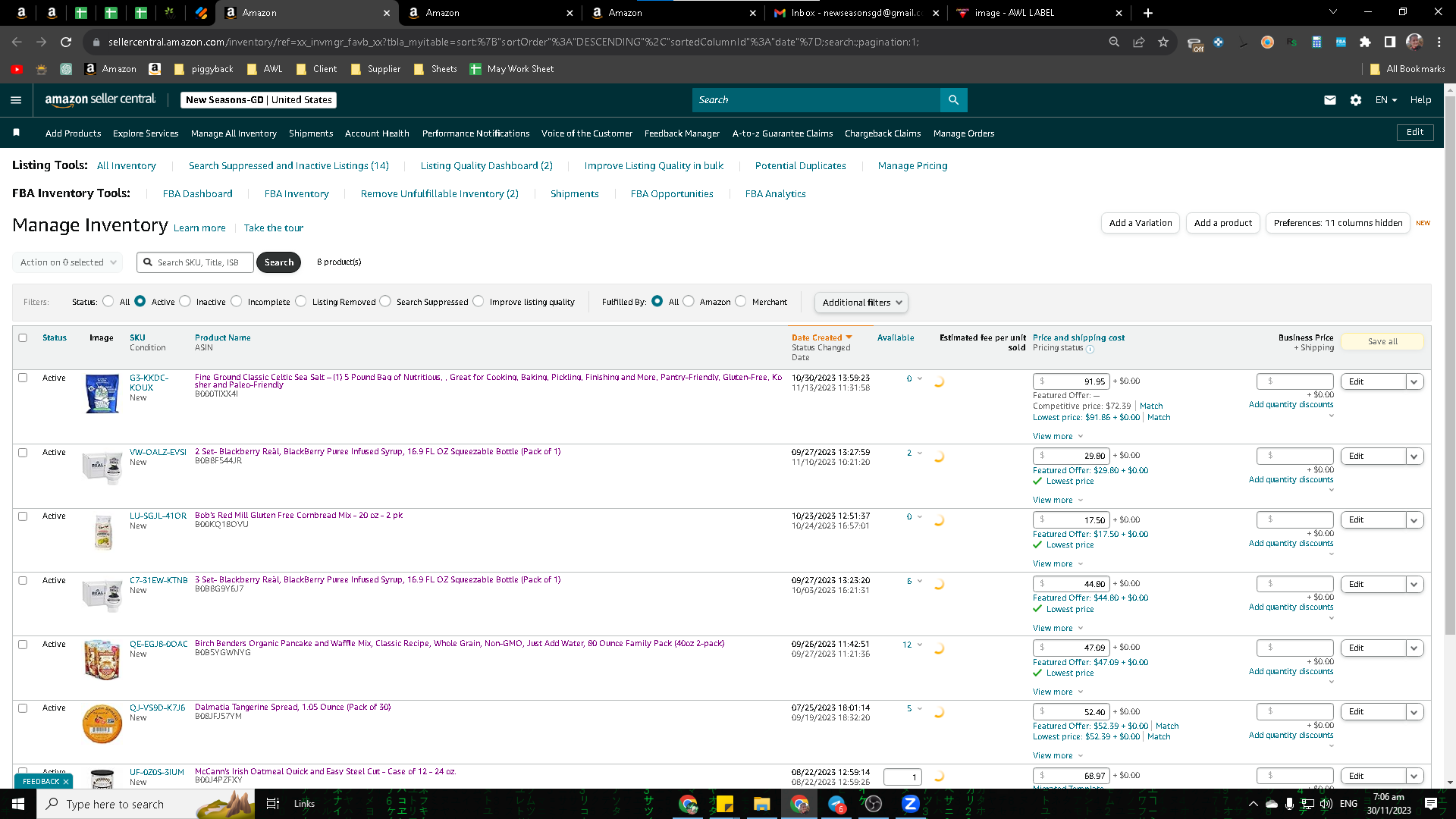Tick the checkbox for SKU LU-SGJL-41OR
The width and height of the screenshot is (1456, 819).
[23, 516]
